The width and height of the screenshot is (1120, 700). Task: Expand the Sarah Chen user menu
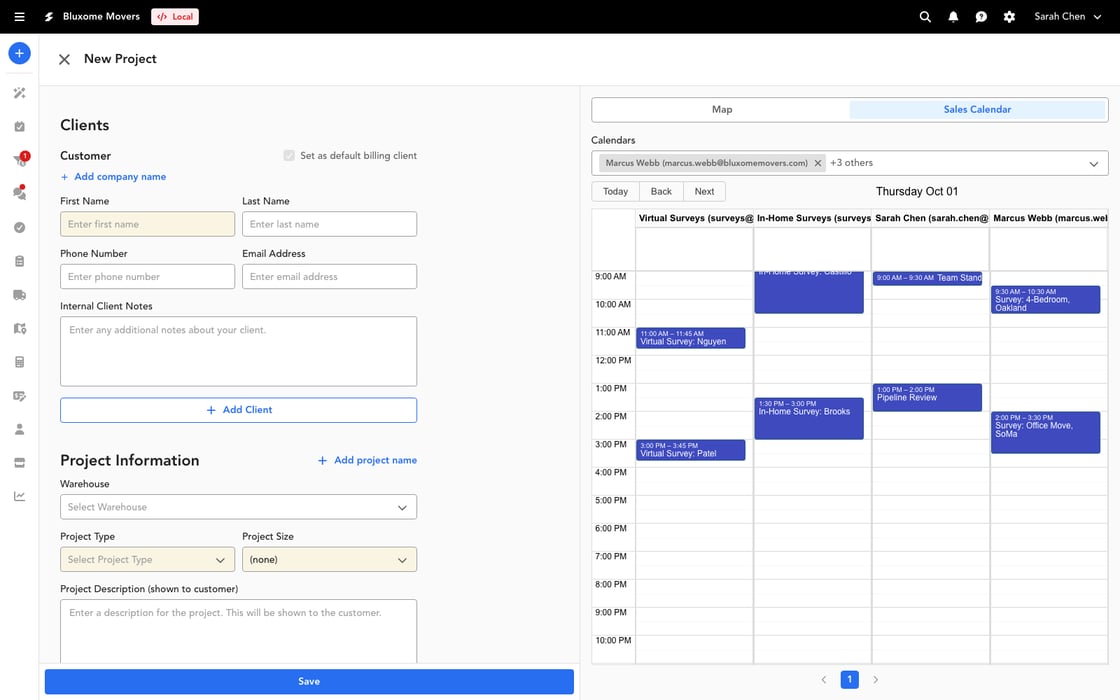pyautogui.click(x=1068, y=16)
